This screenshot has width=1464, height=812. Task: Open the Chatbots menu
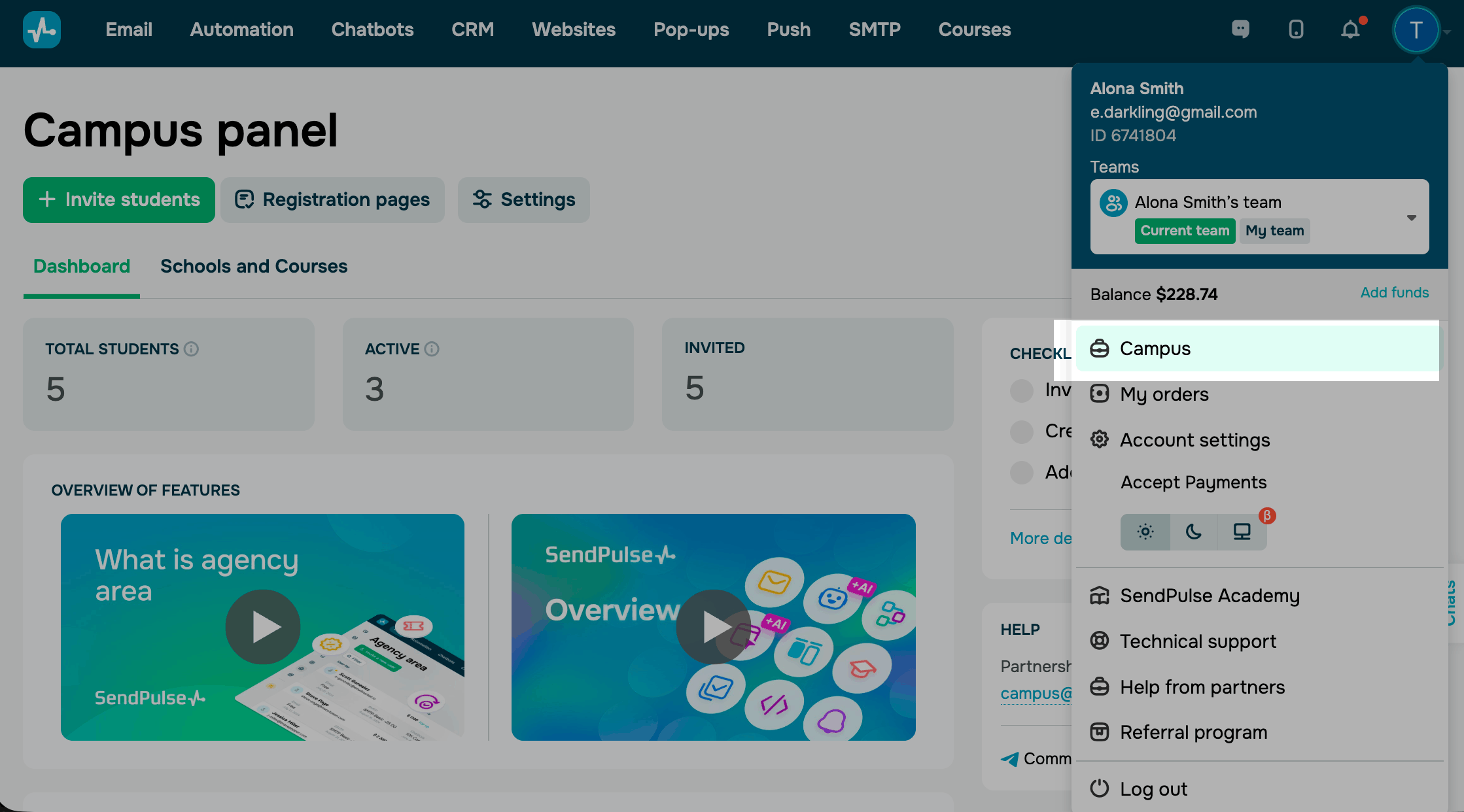click(x=372, y=29)
